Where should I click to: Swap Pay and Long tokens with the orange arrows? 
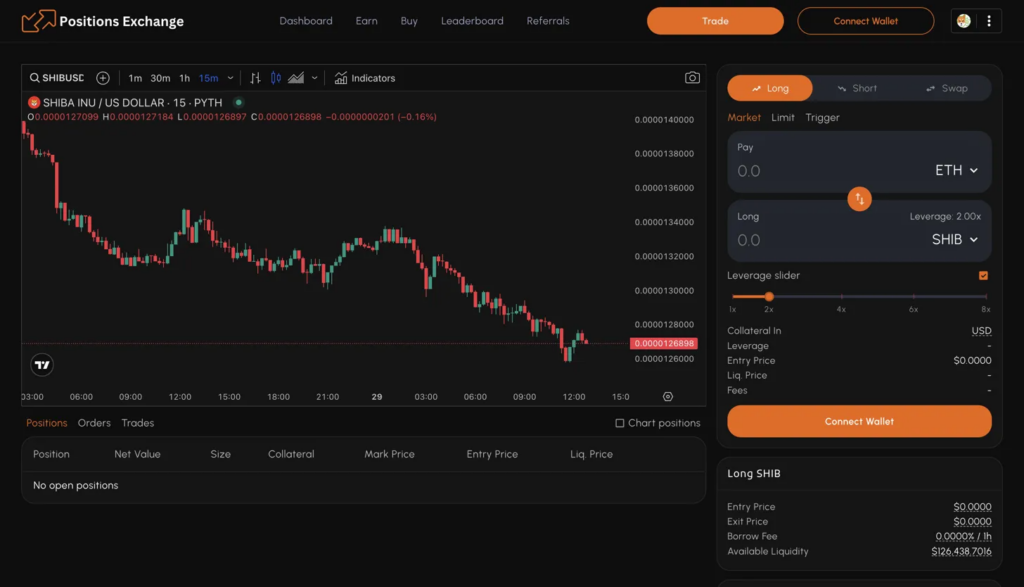tap(859, 198)
